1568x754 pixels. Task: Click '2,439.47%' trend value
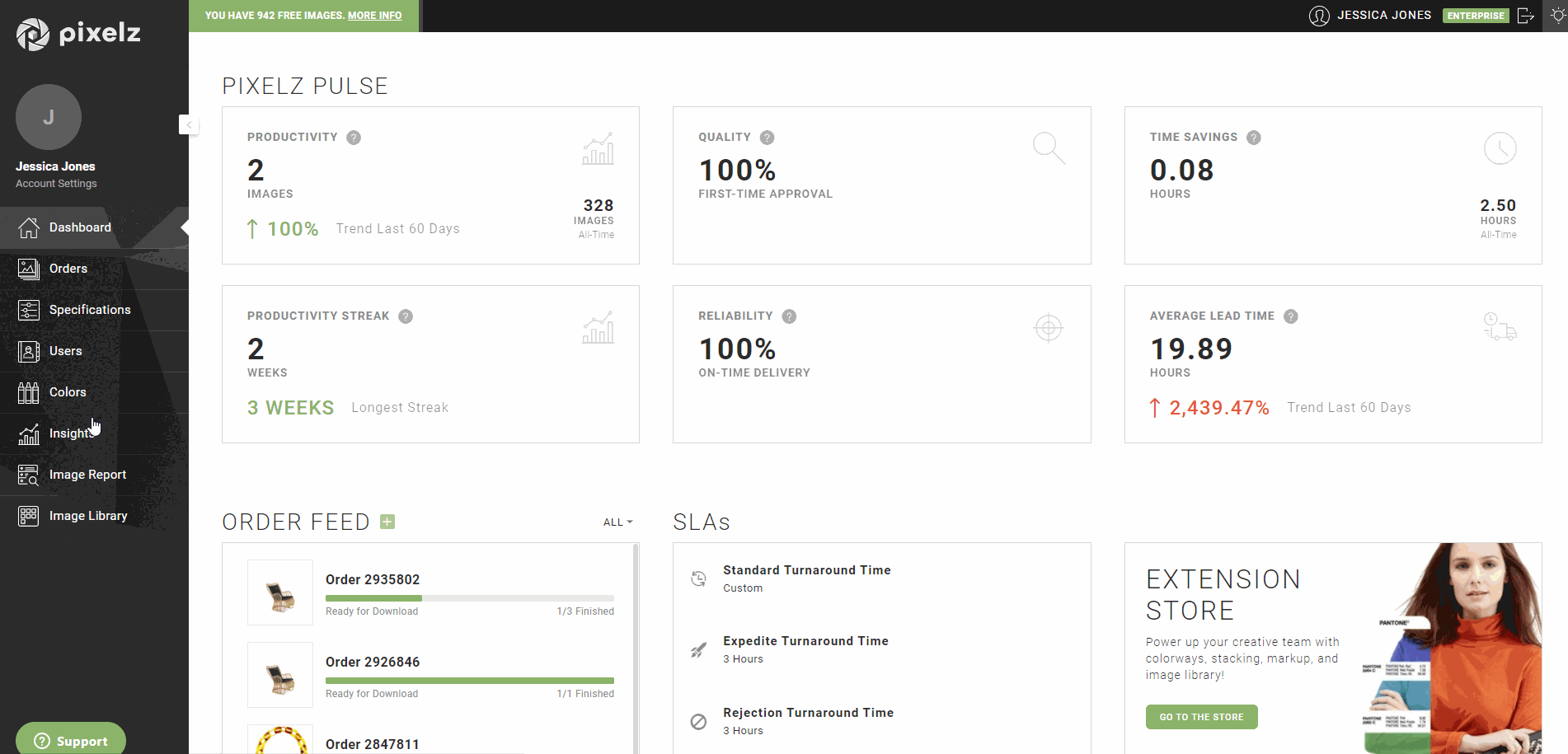(x=1219, y=408)
